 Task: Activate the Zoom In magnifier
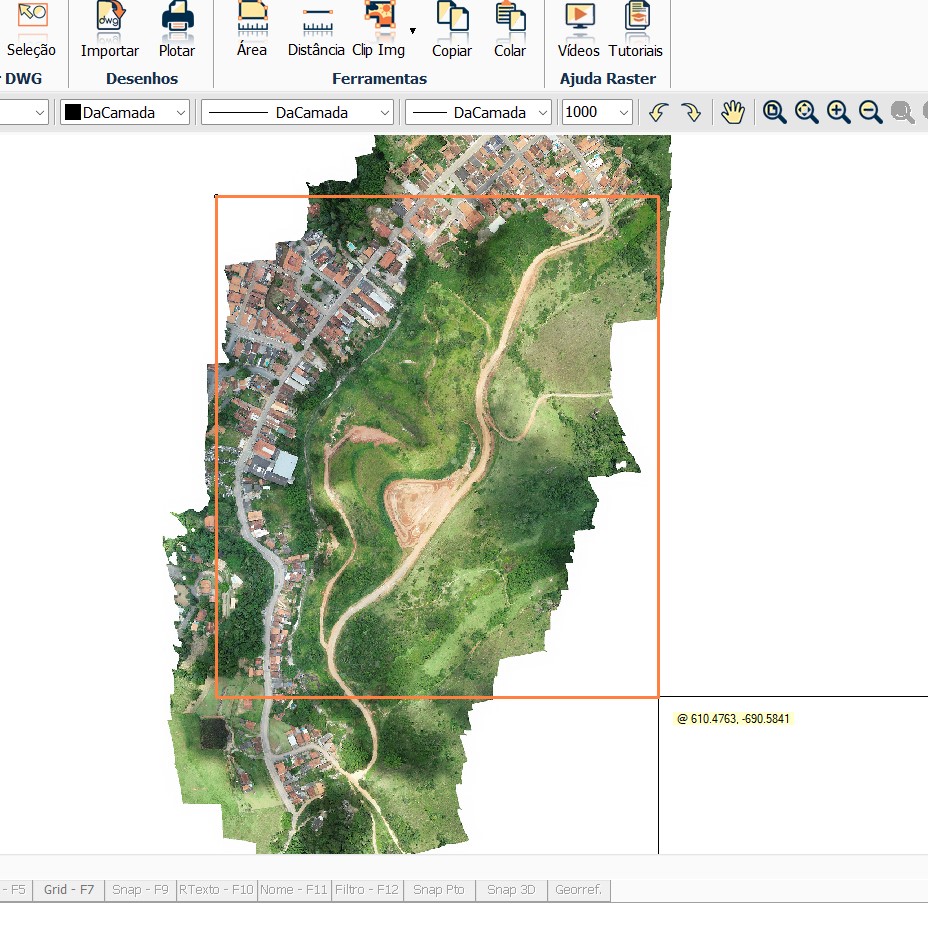coord(838,112)
